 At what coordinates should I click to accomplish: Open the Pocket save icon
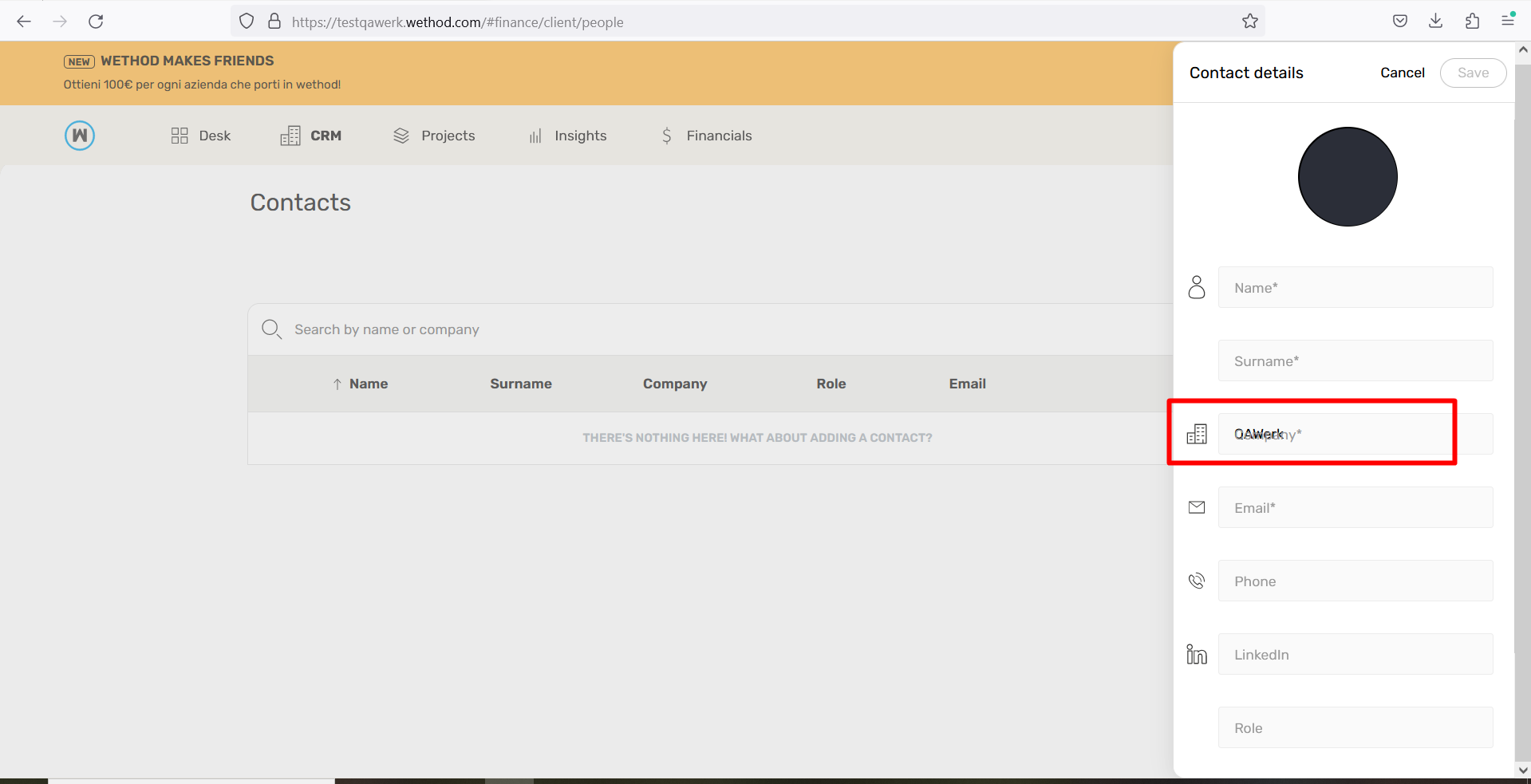(x=1400, y=22)
